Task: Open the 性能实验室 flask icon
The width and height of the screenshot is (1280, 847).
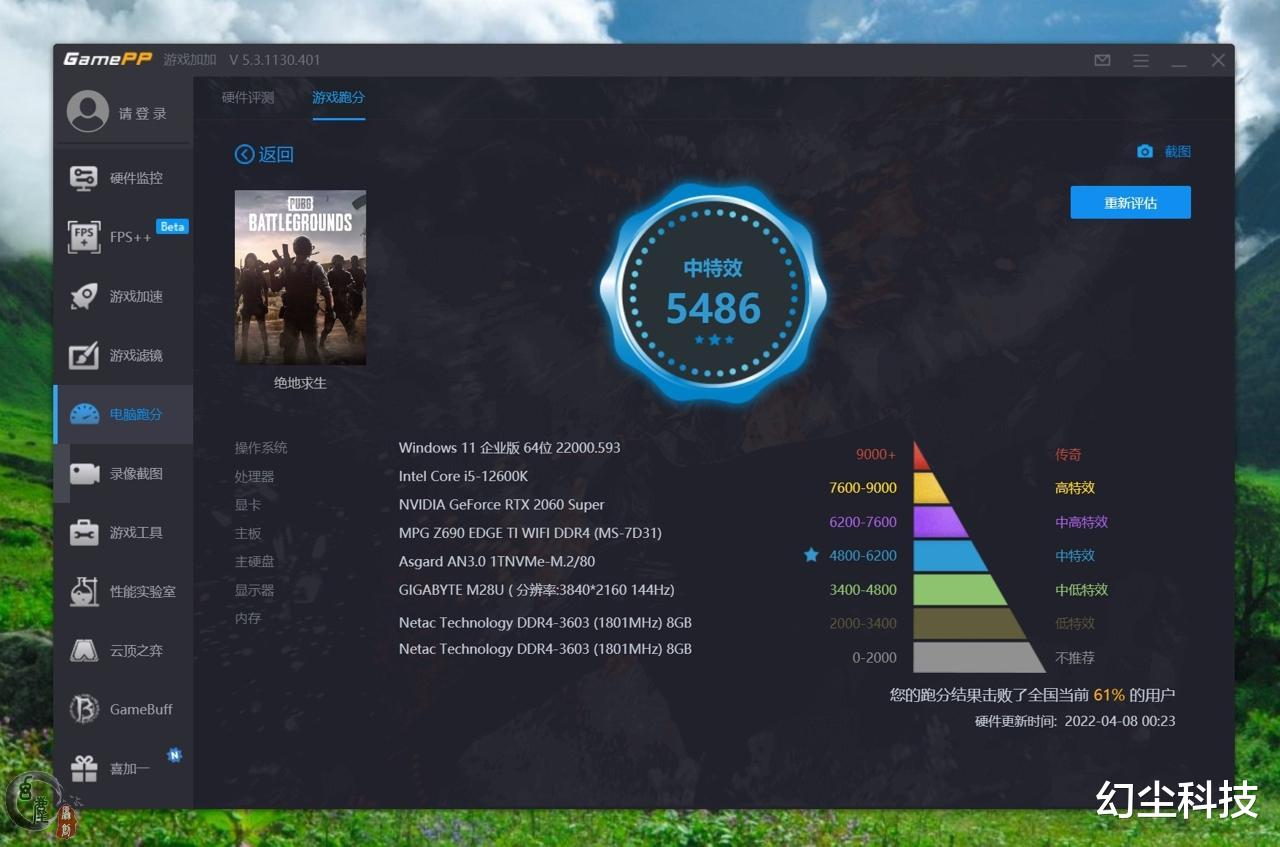Action: pos(84,591)
